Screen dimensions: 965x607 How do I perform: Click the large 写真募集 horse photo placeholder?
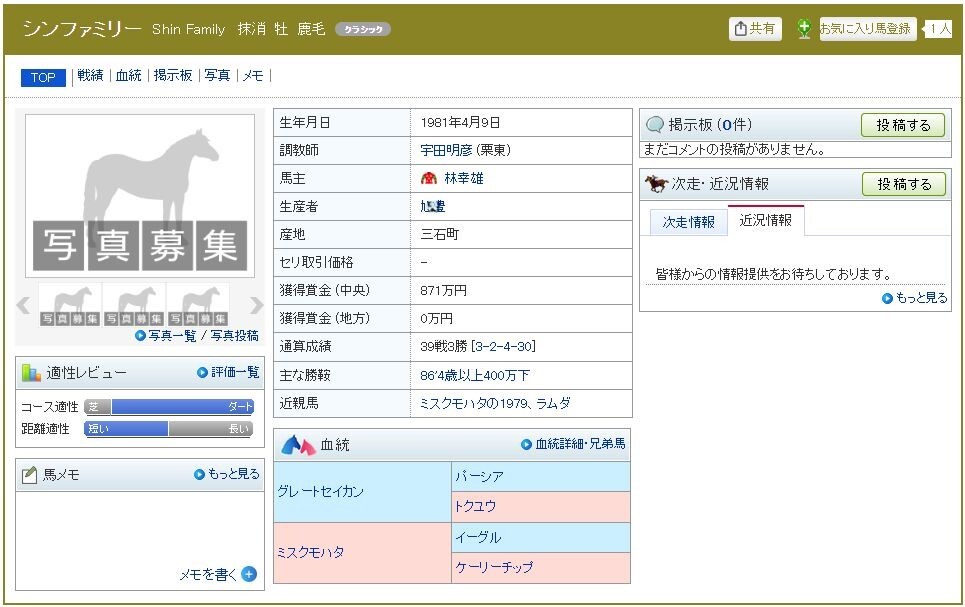tap(140, 196)
